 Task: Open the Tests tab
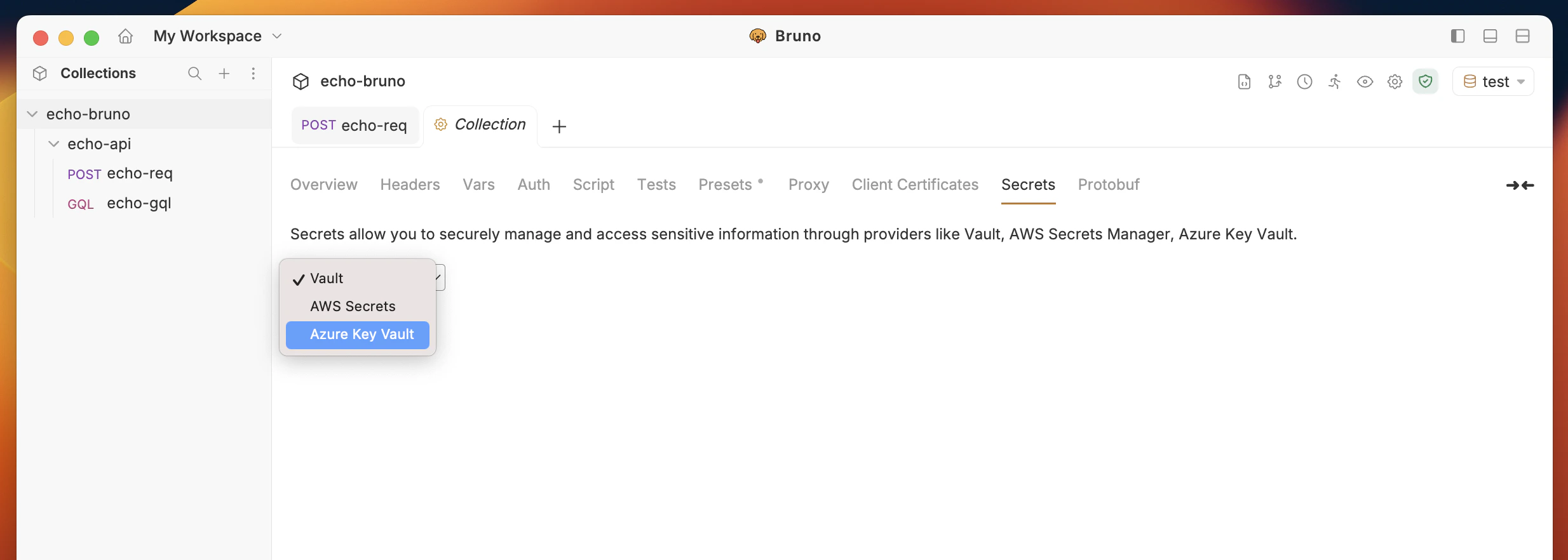(657, 185)
